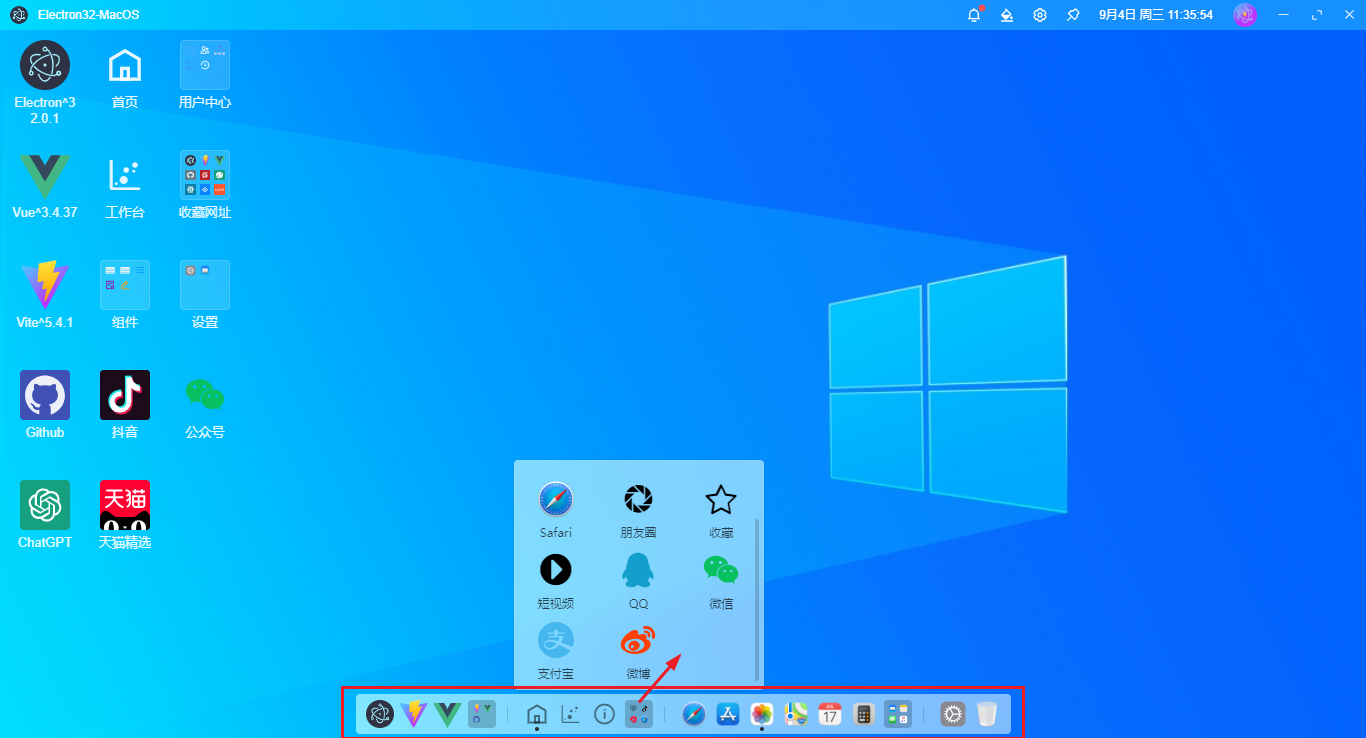Open the multi-app folder left of the dock's gear
Image resolution: width=1366 pixels, height=738 pixels.
point(898,714)
